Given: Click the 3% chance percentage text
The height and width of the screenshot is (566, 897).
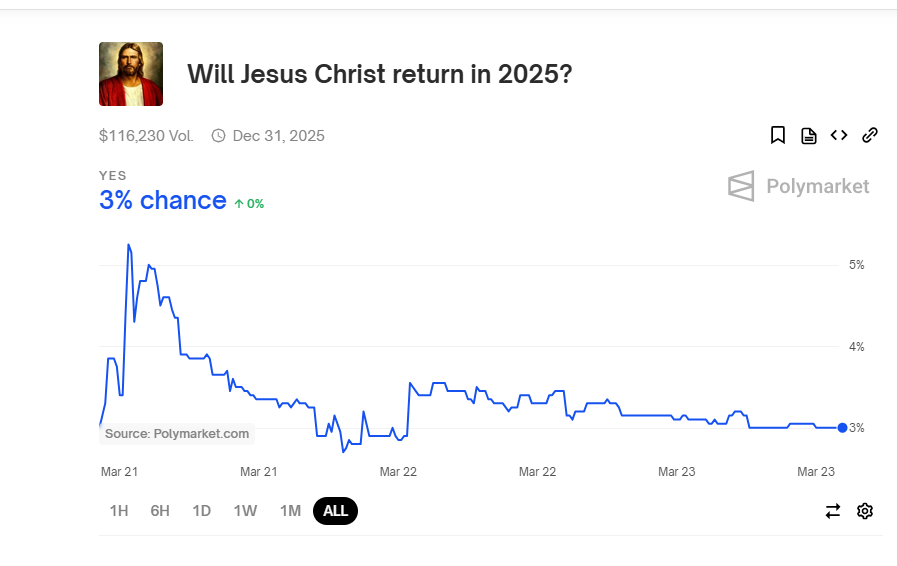Looking at the screenshot, I should [163, 200].
